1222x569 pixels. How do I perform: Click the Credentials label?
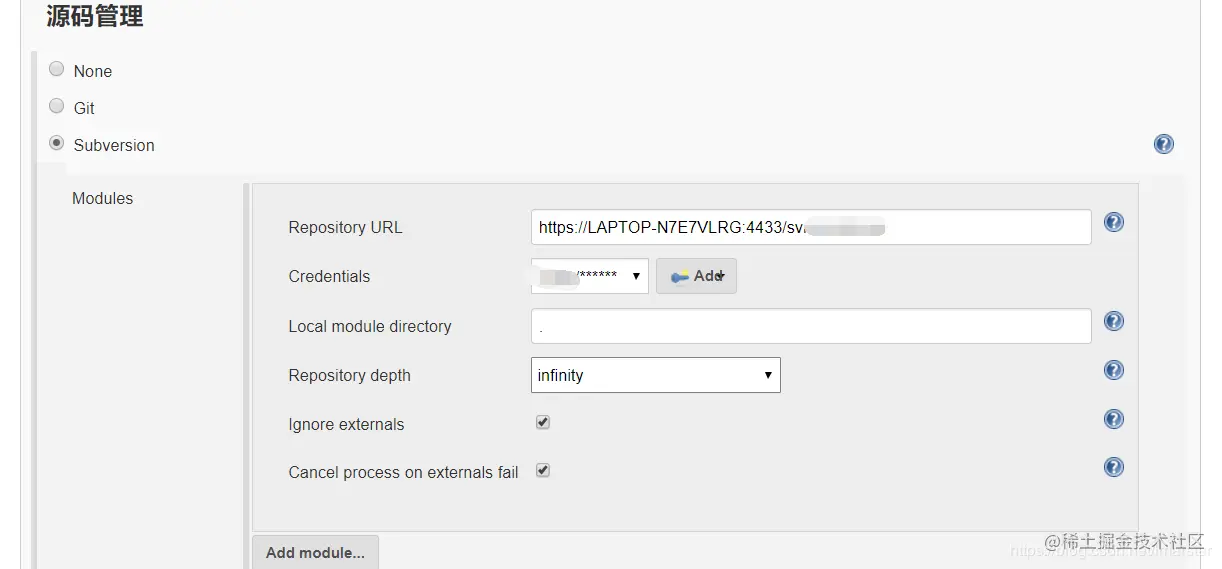329,276
